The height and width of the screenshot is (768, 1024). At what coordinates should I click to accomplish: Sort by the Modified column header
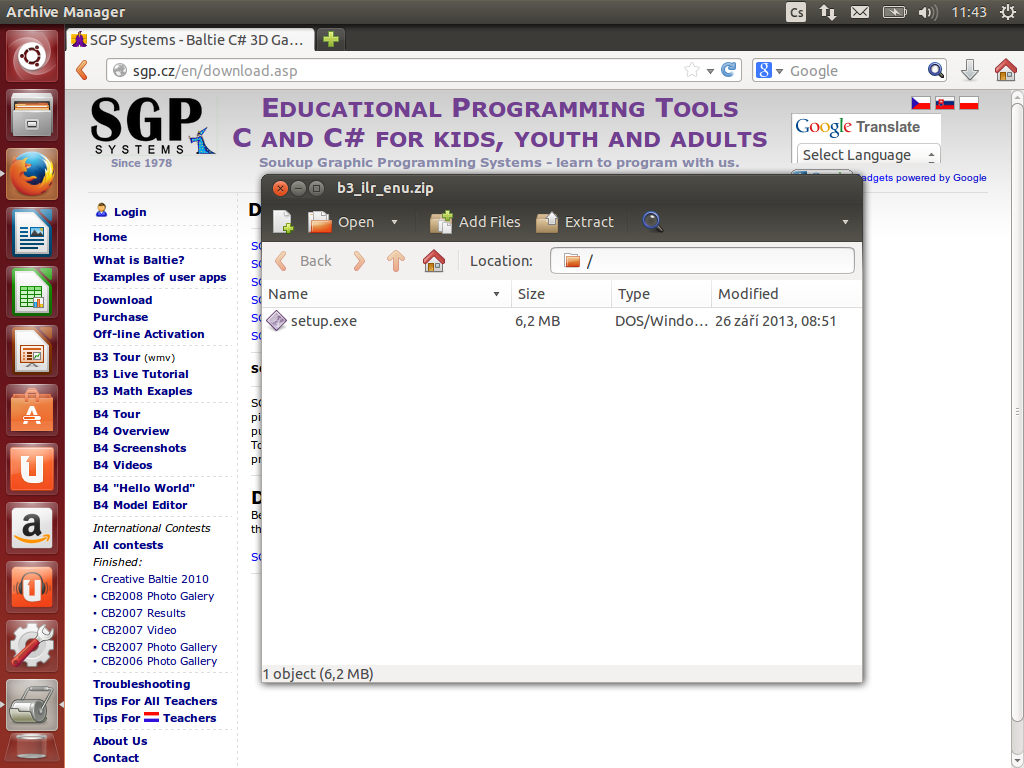784,294
